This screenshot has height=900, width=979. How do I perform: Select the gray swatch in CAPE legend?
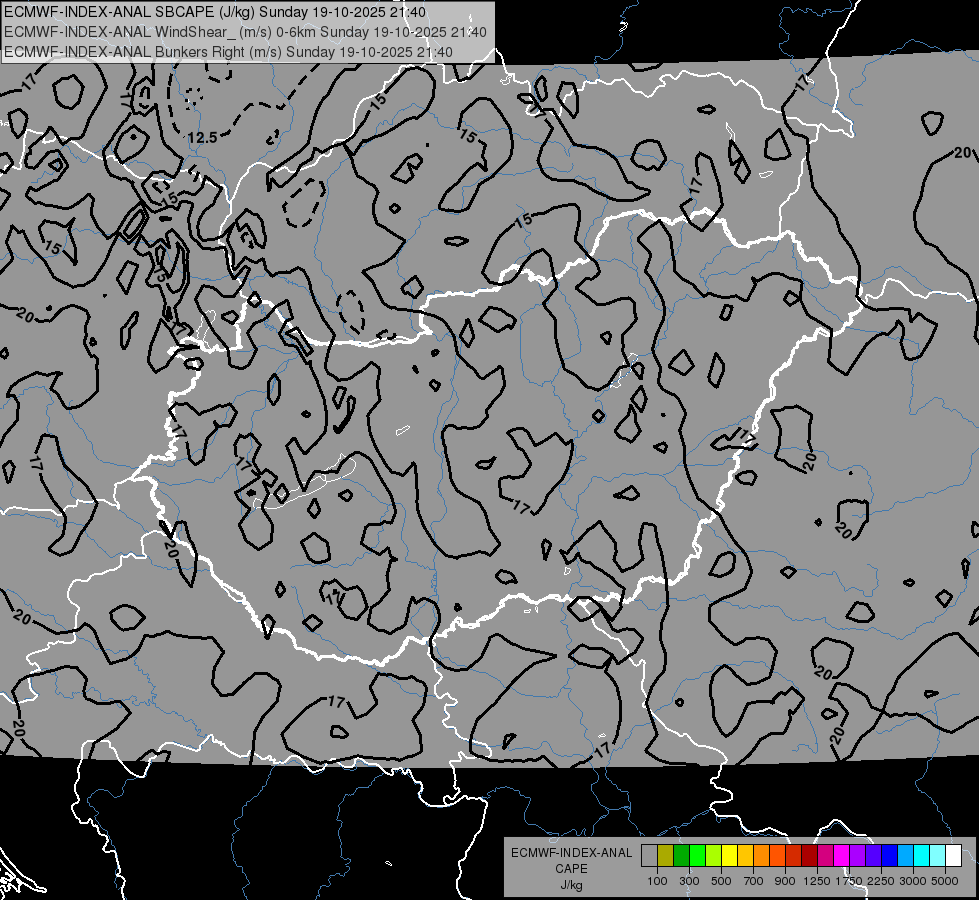tap(649, 855)
